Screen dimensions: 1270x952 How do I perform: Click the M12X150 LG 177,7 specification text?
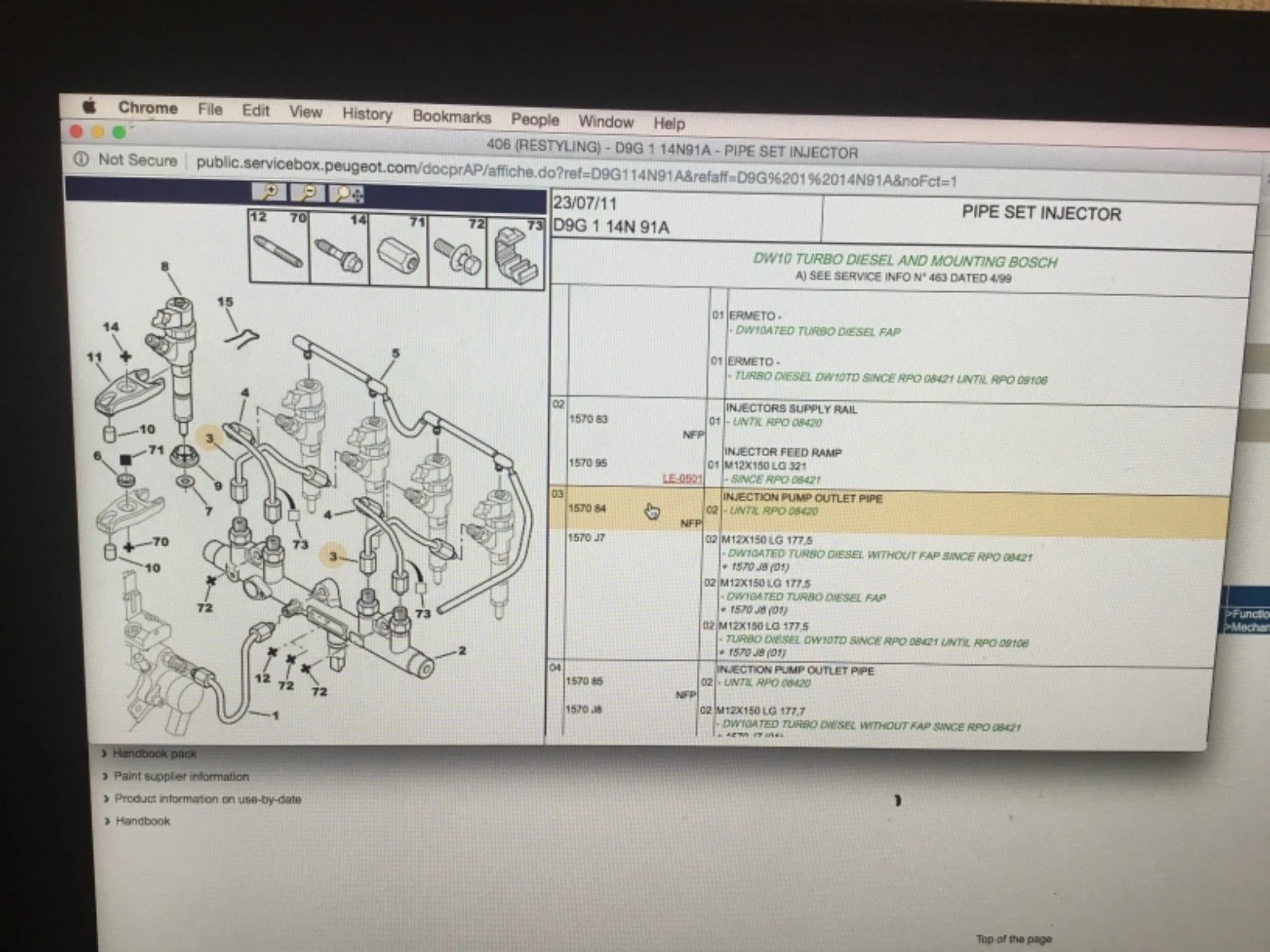pos(760,711)
